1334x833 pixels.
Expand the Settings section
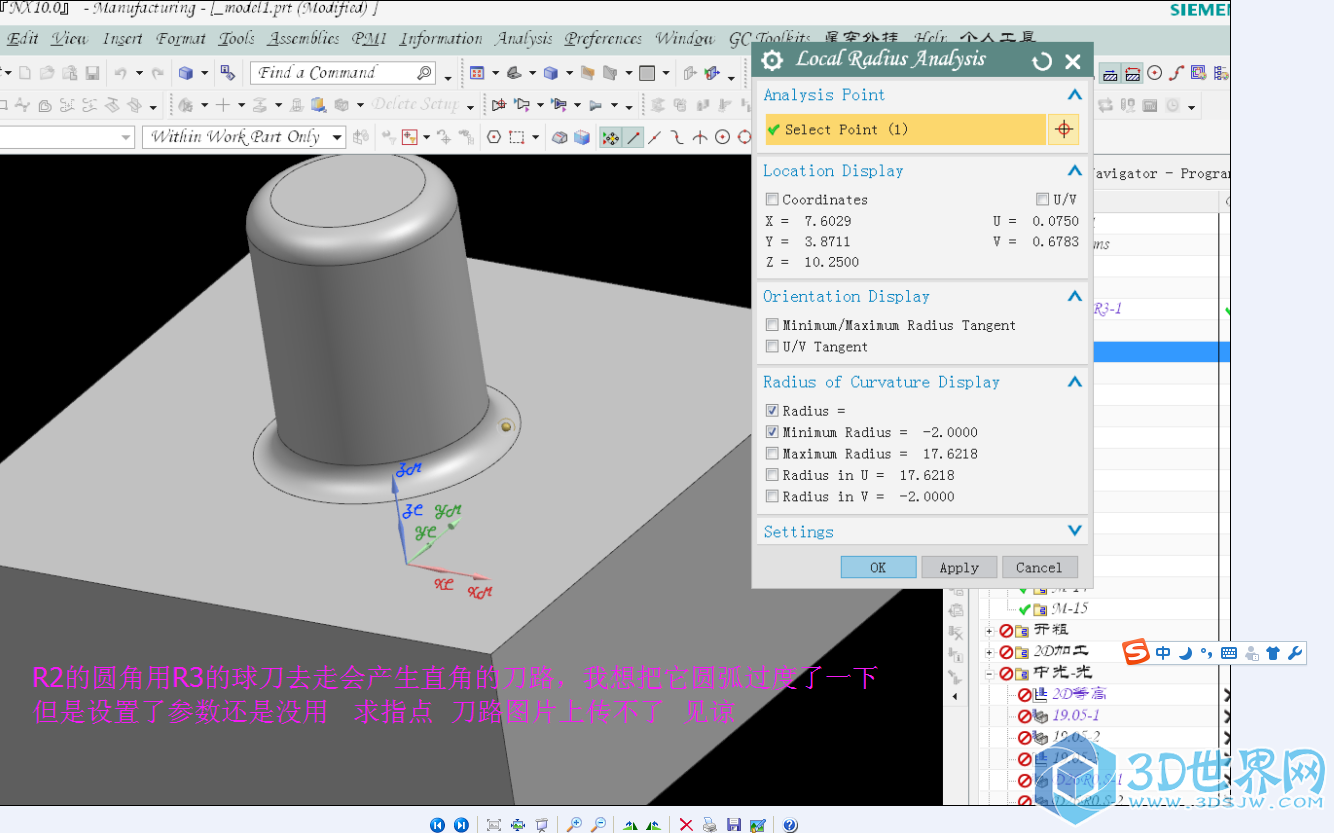(x=1075, y=531)
